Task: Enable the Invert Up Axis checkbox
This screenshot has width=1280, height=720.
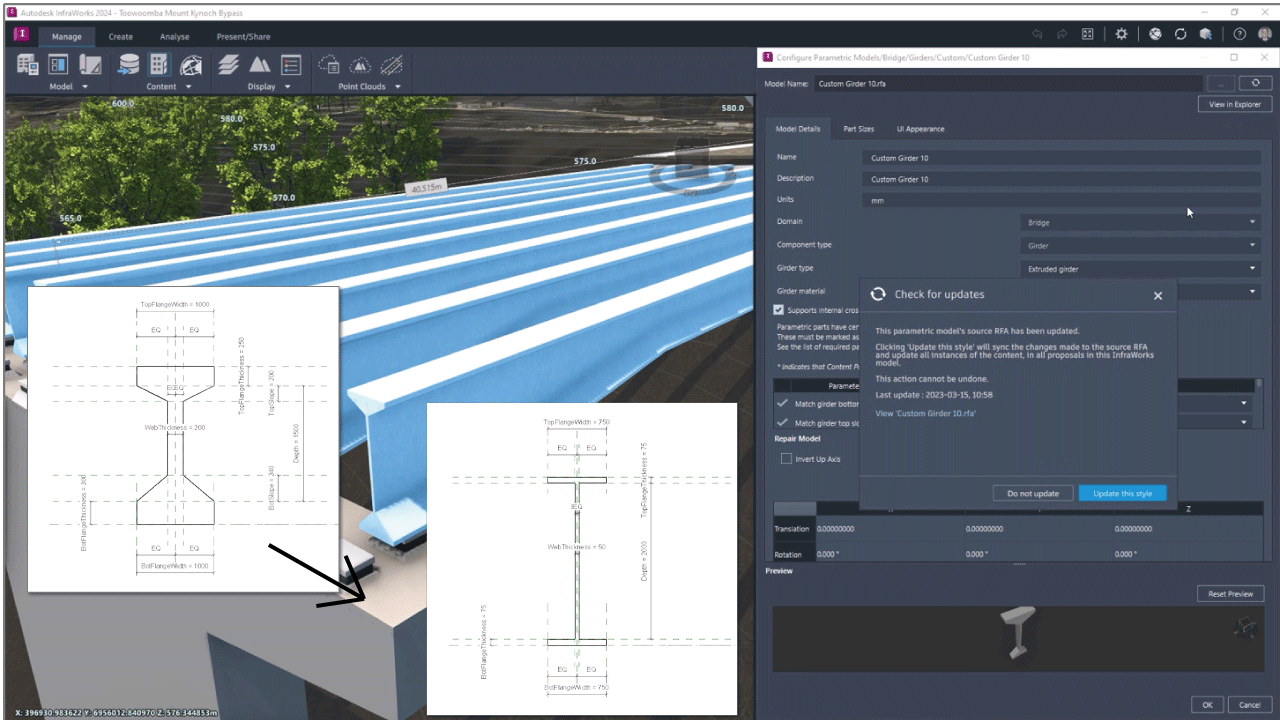Action: [786, 459]
